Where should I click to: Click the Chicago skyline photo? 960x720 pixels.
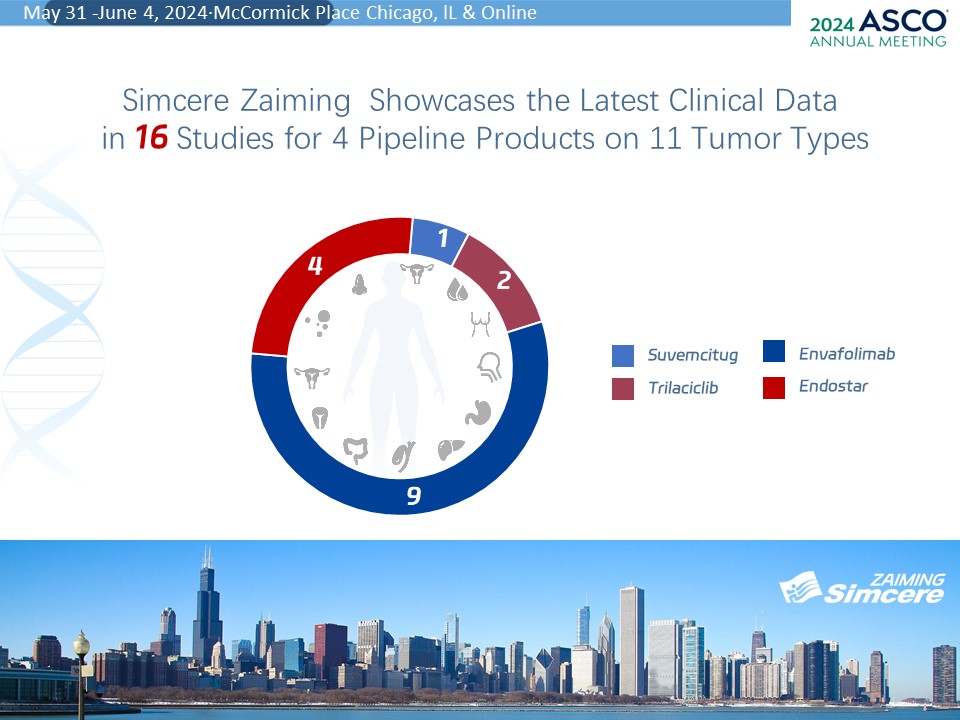tap(480, 630)
